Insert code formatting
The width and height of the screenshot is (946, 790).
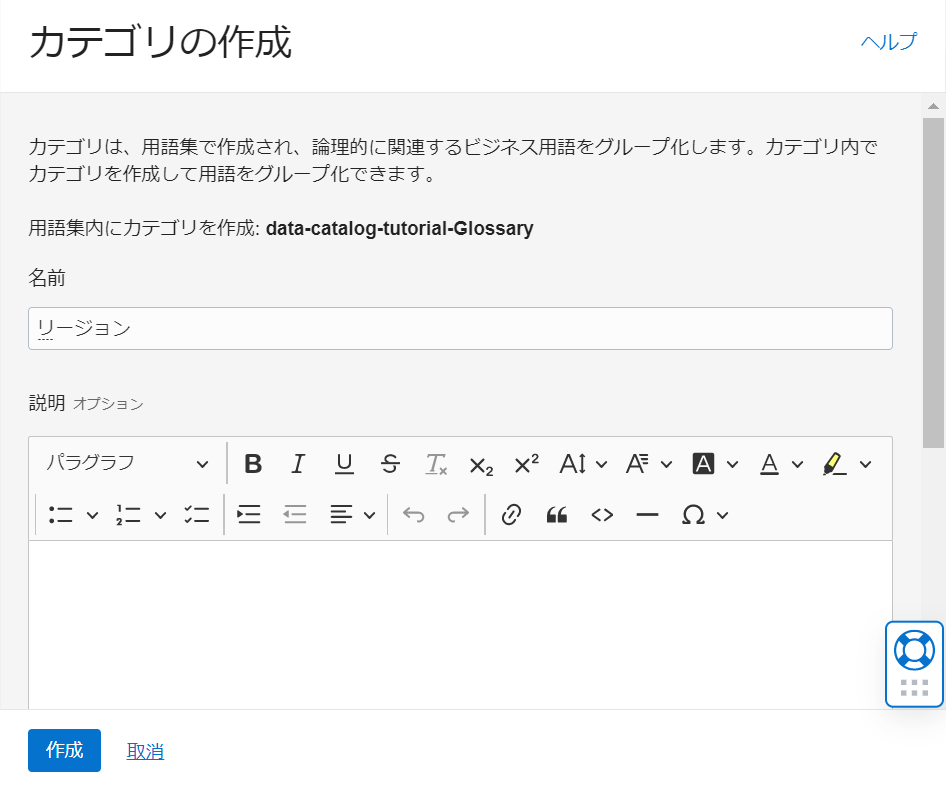click(x=602, y=515)
